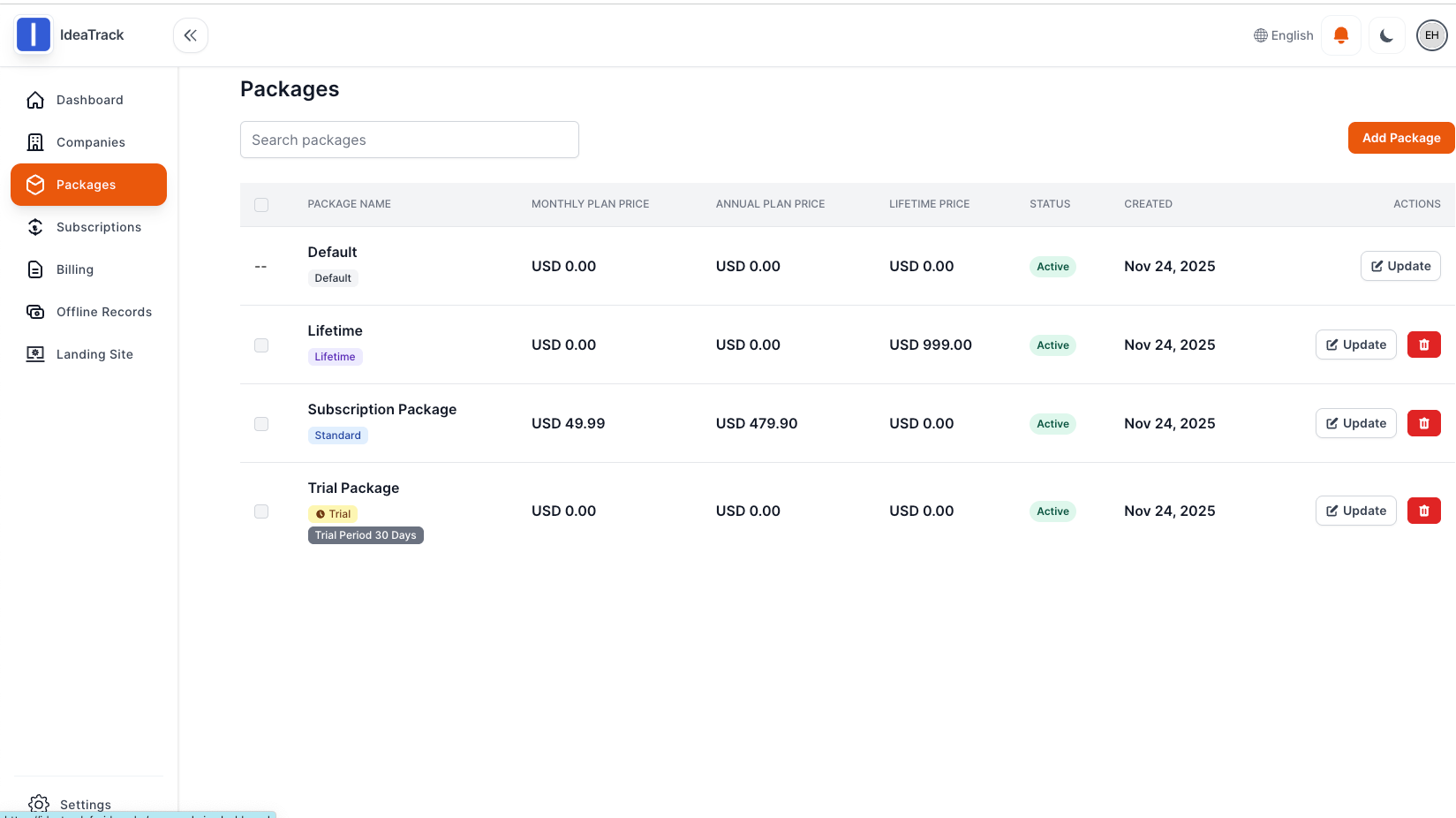This screenshot has width=1456, height=818.
Task: Open the EH user avatar menu
Action: pos(1431,35)
